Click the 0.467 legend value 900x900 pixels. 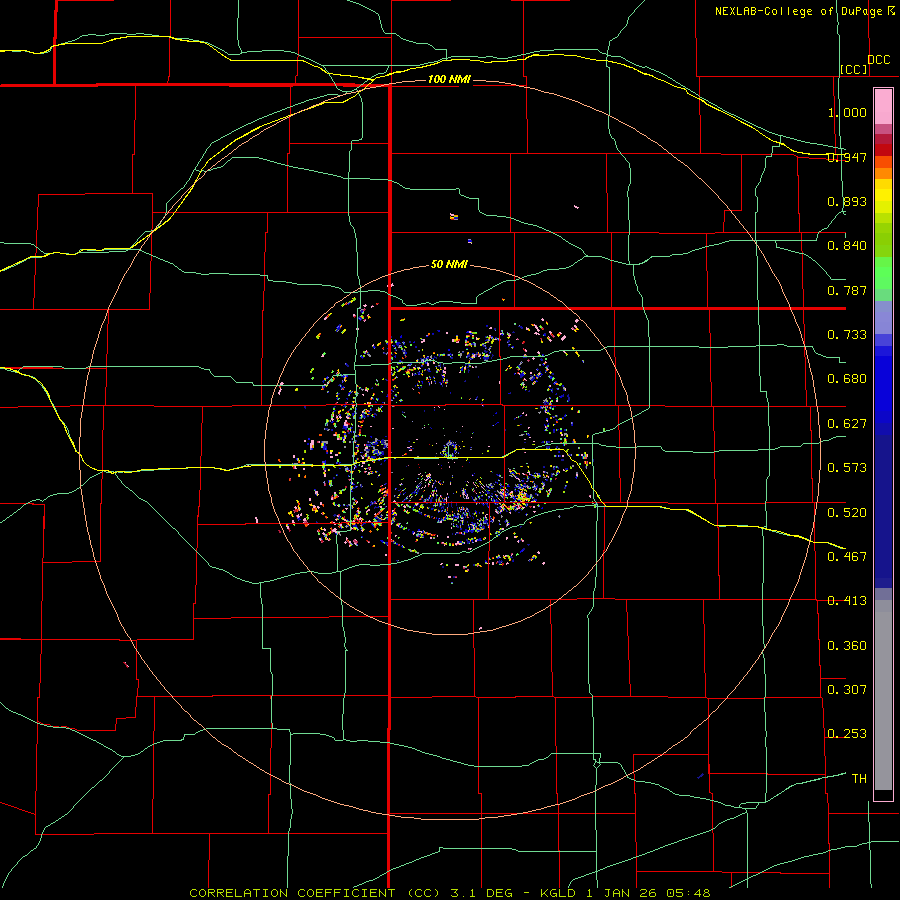tap(847, 557)
